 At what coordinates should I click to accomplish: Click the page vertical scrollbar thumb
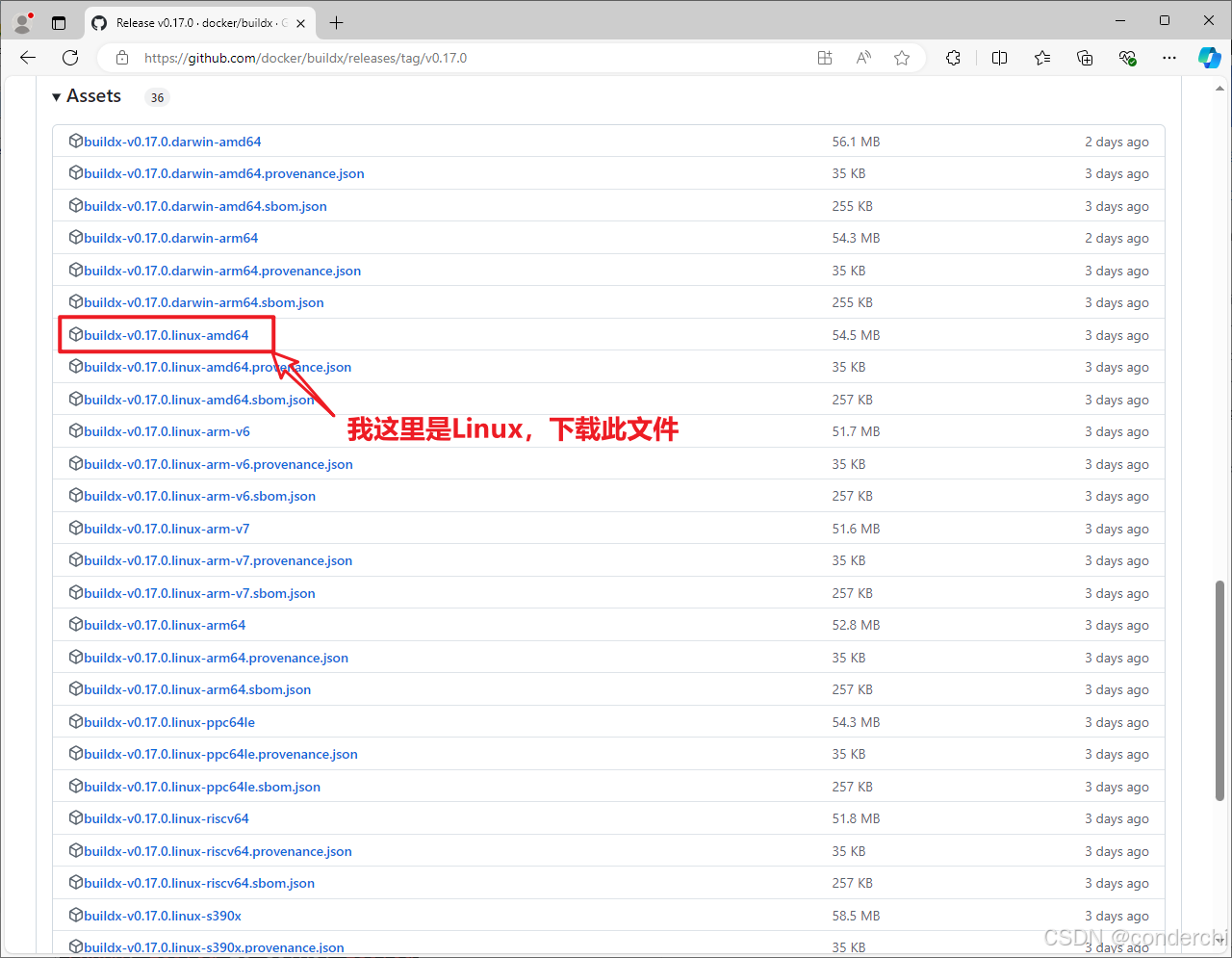tap(1220, 689)
